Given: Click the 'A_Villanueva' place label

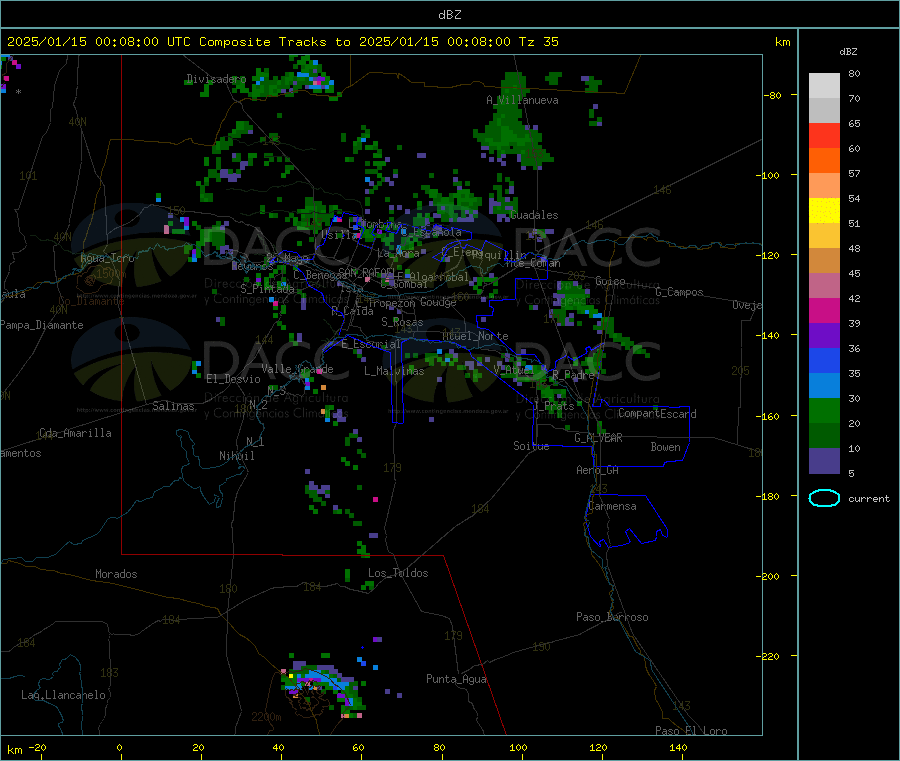Looking at the screenshot, I should click(x=522, y=100).
